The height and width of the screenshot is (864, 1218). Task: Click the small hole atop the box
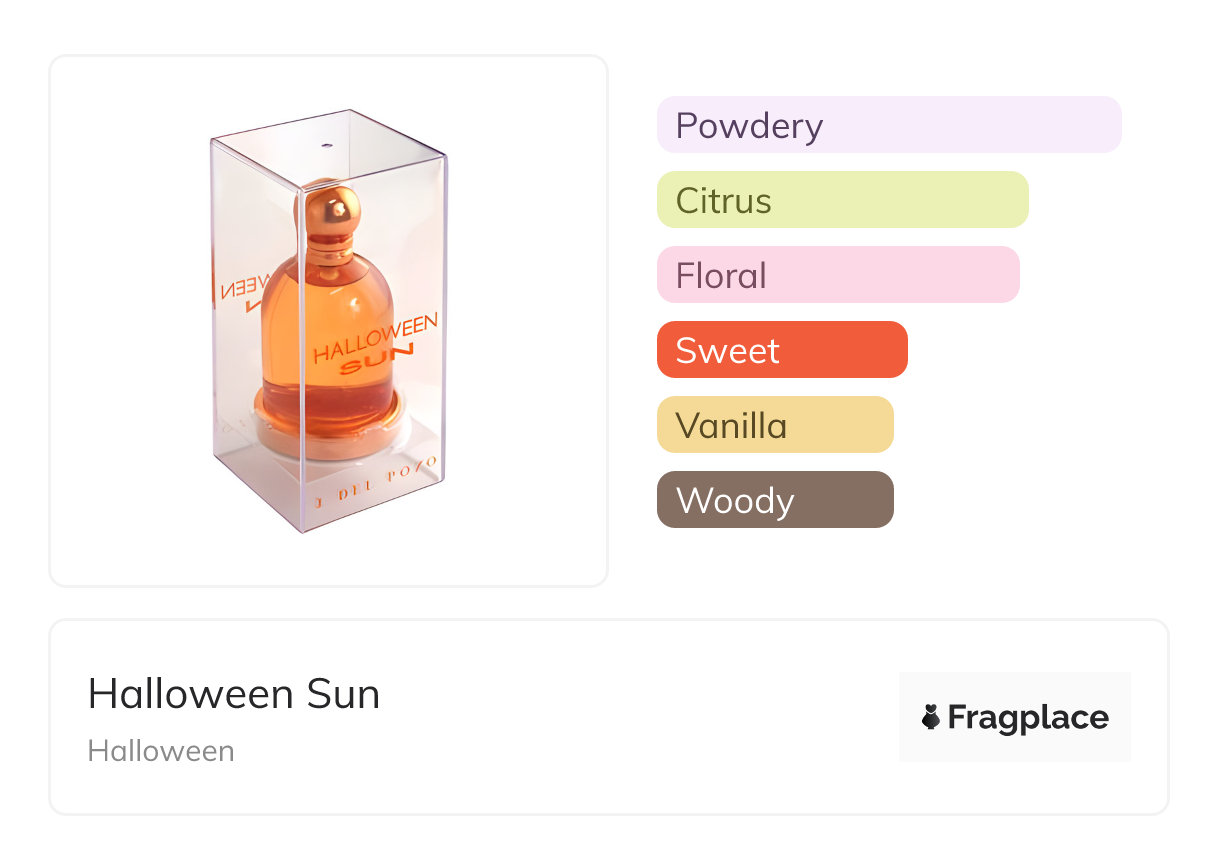(327, 146)
